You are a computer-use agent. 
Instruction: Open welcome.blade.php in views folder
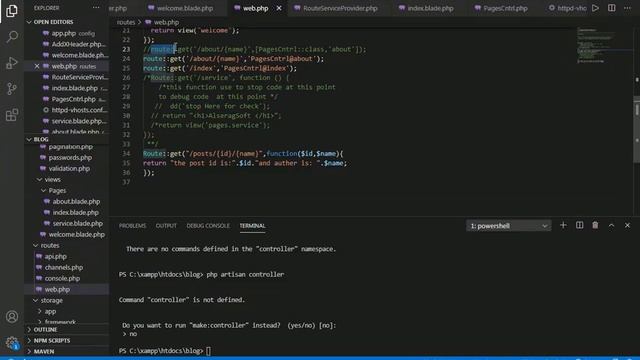67,235
